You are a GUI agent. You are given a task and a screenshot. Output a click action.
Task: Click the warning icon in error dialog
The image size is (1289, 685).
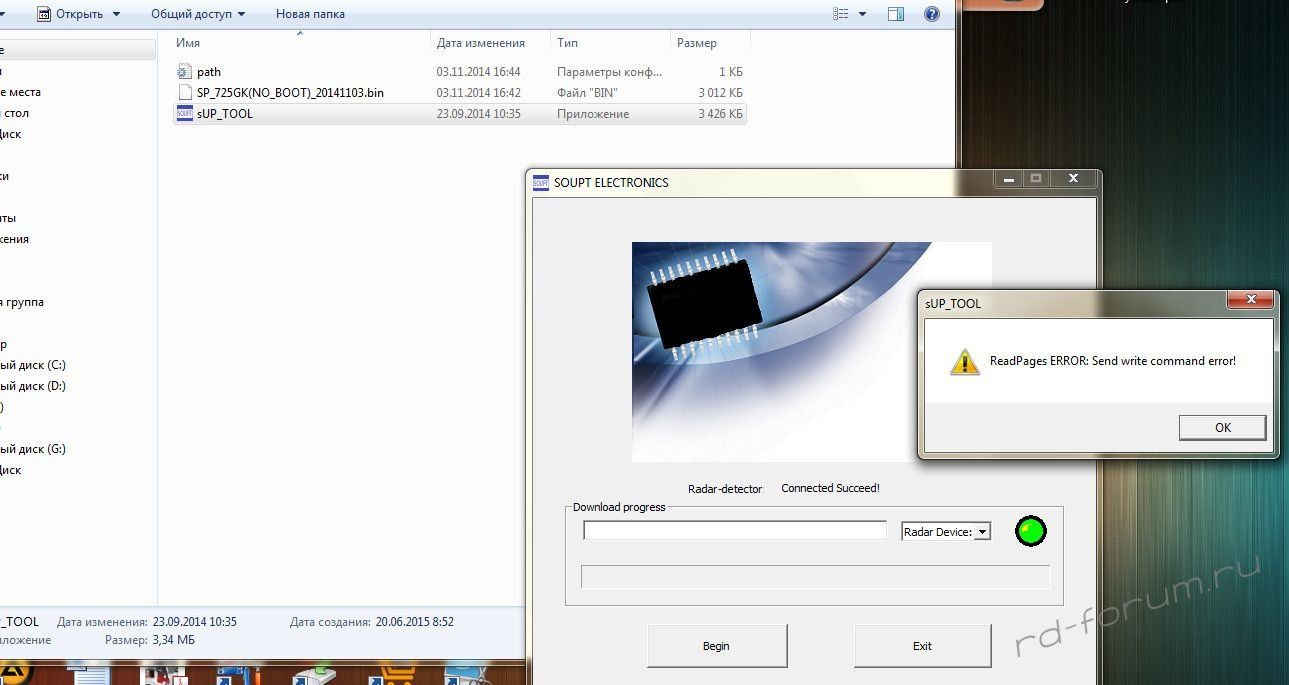pyautogui.click(x=964, y=362)
